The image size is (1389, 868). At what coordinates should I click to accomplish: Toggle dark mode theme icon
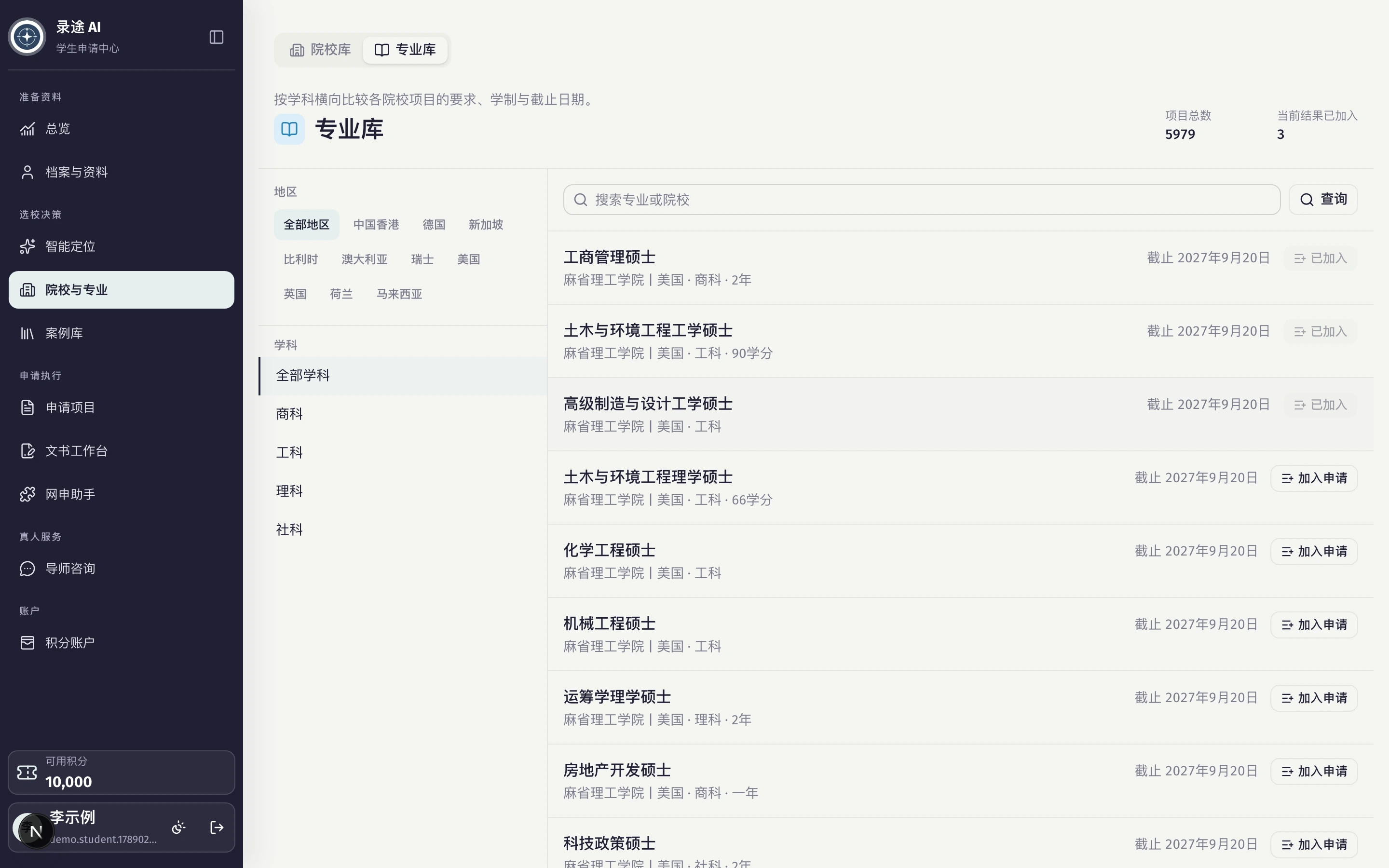tap(178, 827)
